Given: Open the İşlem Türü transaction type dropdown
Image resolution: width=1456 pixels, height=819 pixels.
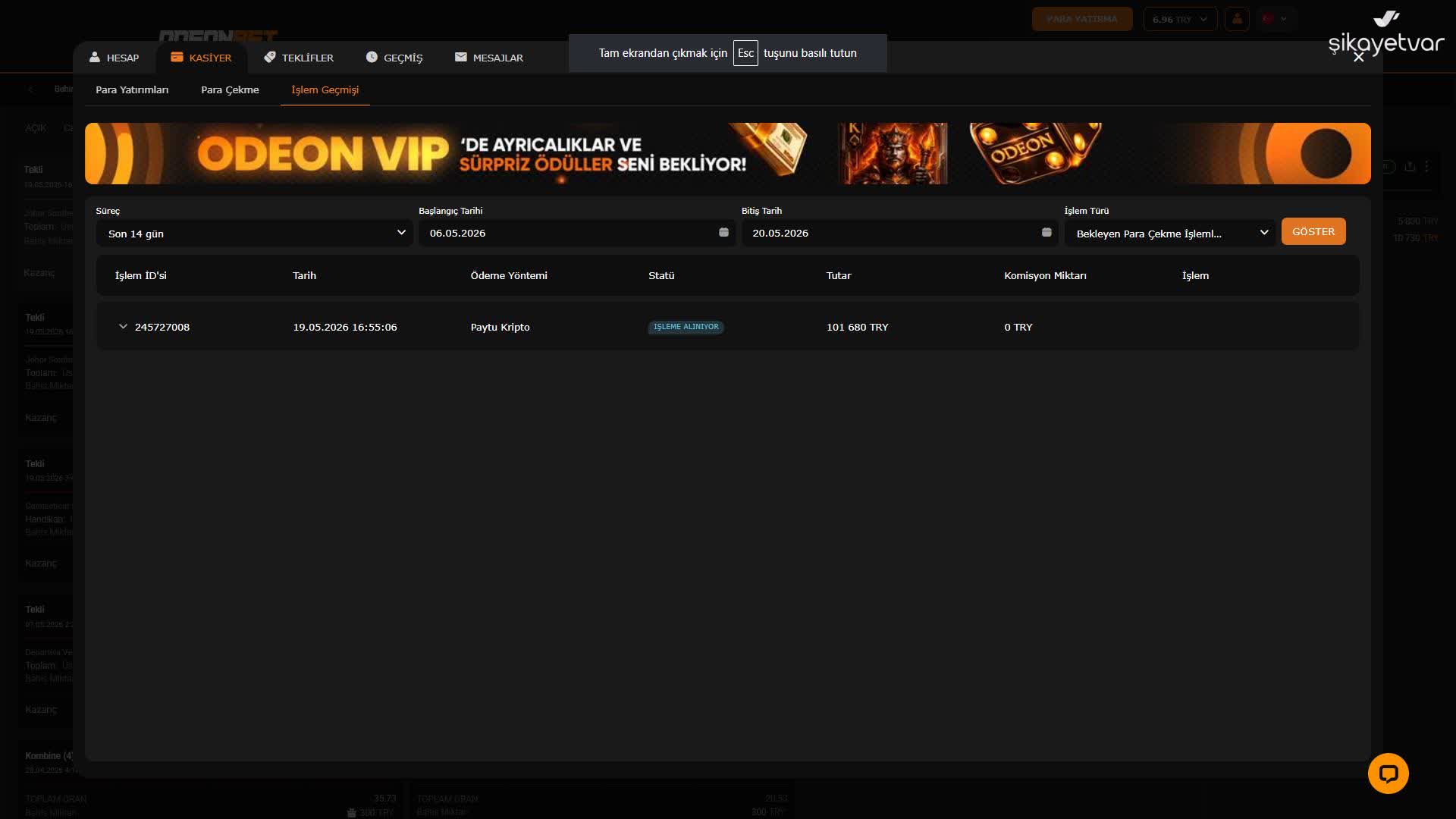Looking at the screenshot, I should click(1170, 233).
